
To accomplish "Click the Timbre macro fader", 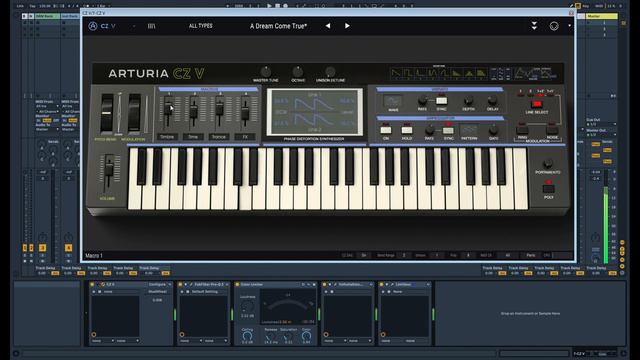I will tap(167, 109).
